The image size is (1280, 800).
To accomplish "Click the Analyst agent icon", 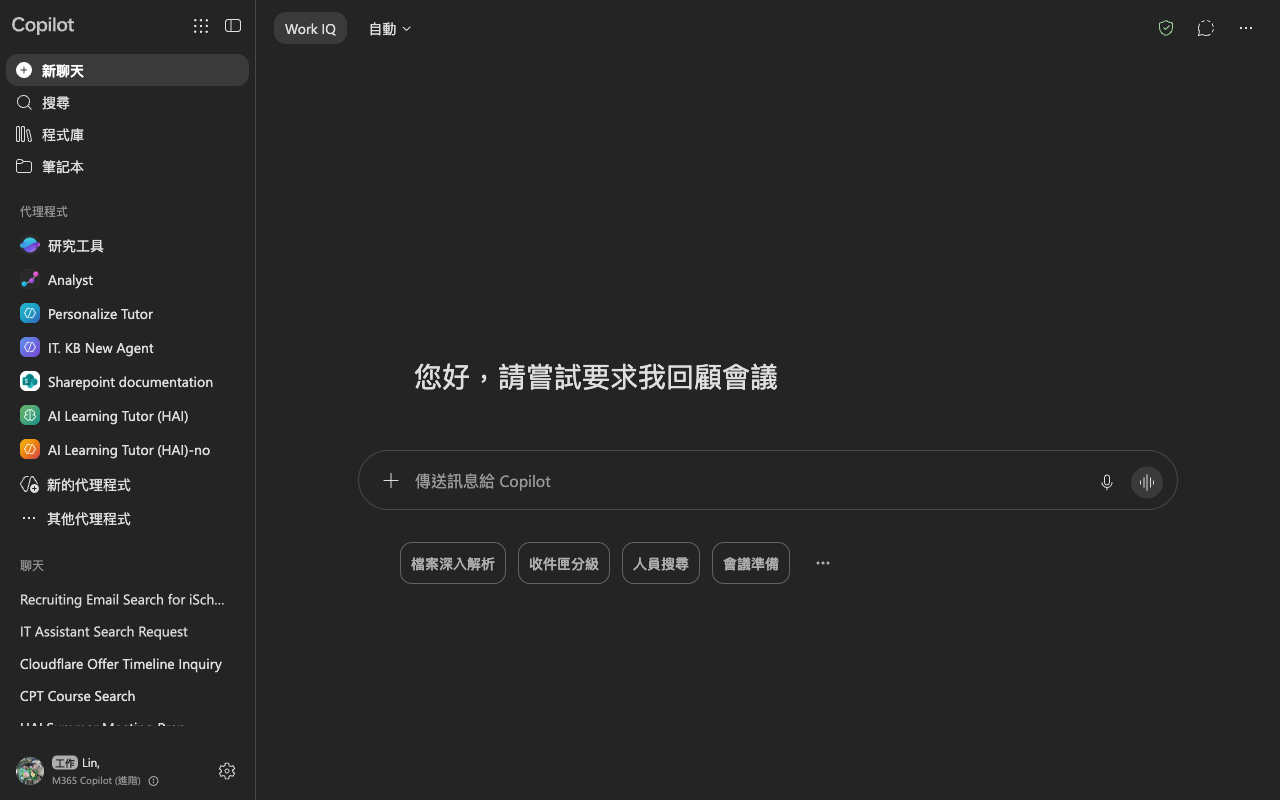I will (30, 280).
